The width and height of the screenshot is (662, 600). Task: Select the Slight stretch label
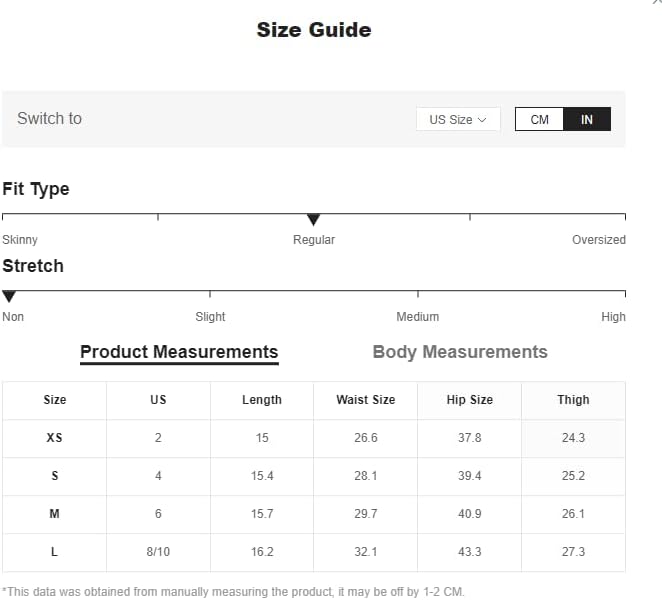pos(210,317)
